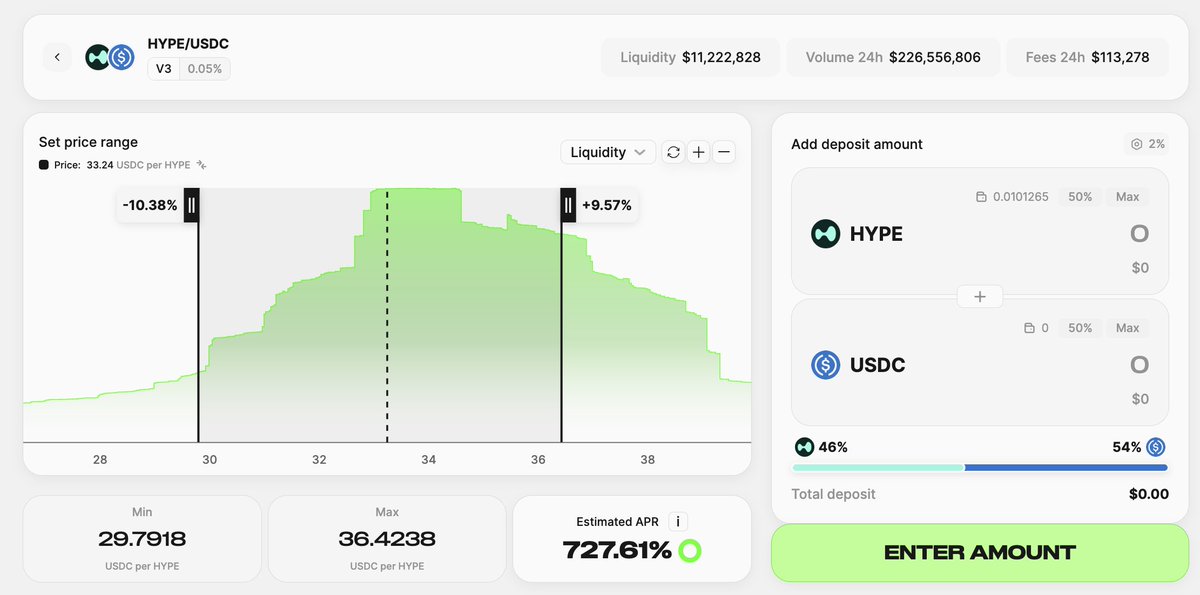1200x595 pixels.
Task: Set USDC deposit to Max
Action: pyautogui.click(x=1127, y=328)
